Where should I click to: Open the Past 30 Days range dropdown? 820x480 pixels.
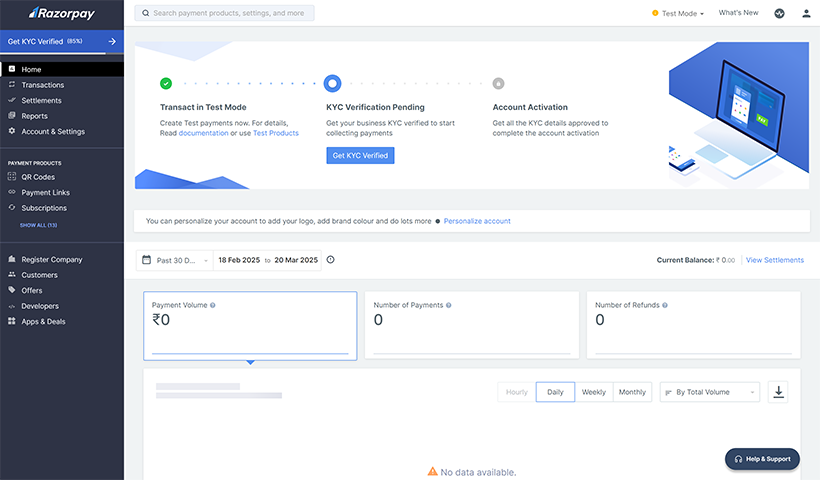[175, 260]
